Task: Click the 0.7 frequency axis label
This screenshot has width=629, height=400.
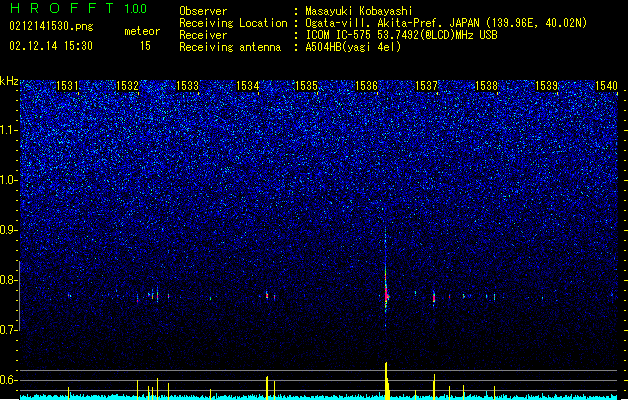Action: [x=9, y=330]
